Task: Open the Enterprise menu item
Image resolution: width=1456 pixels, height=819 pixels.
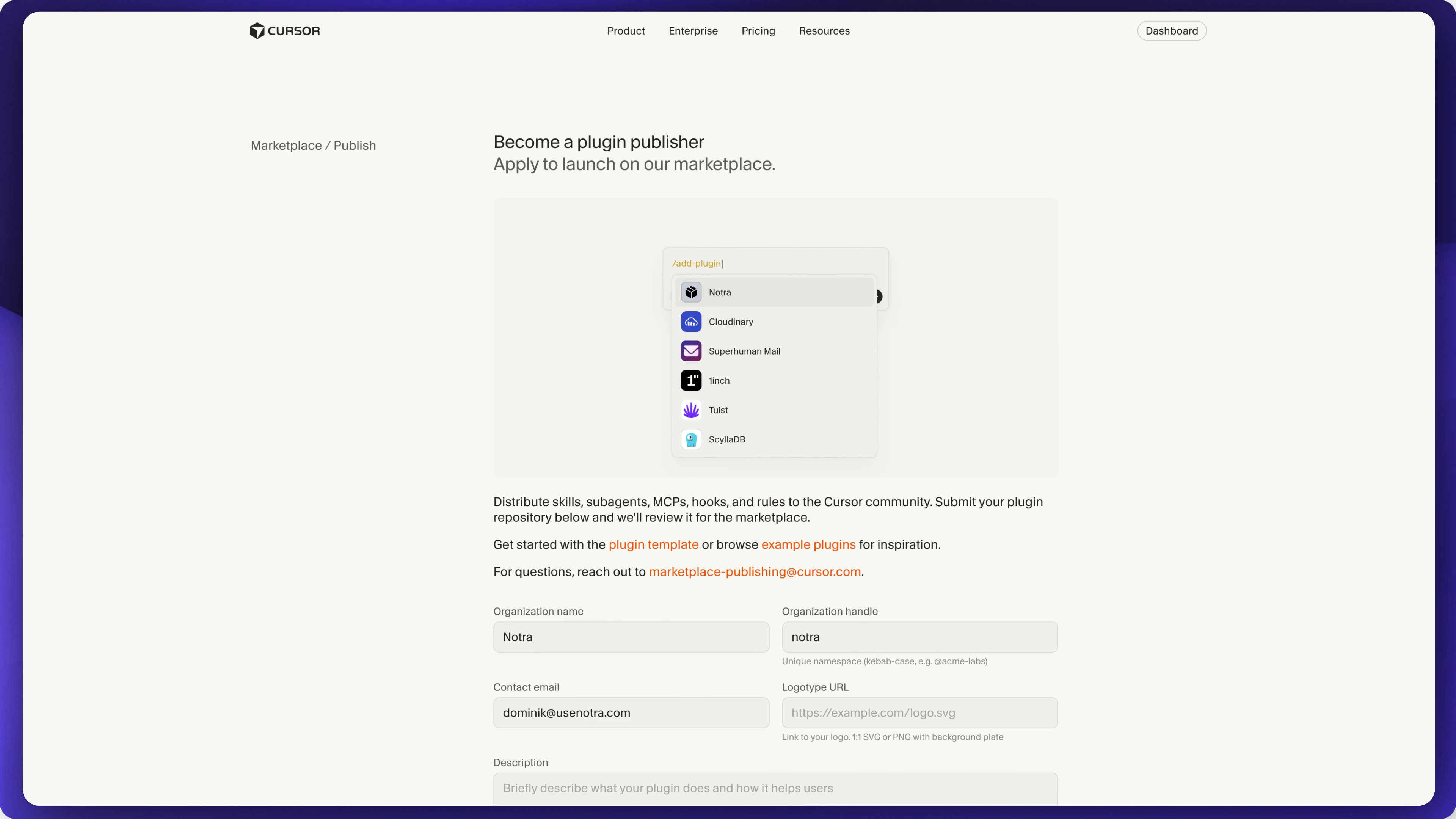Action: (693, 30)
